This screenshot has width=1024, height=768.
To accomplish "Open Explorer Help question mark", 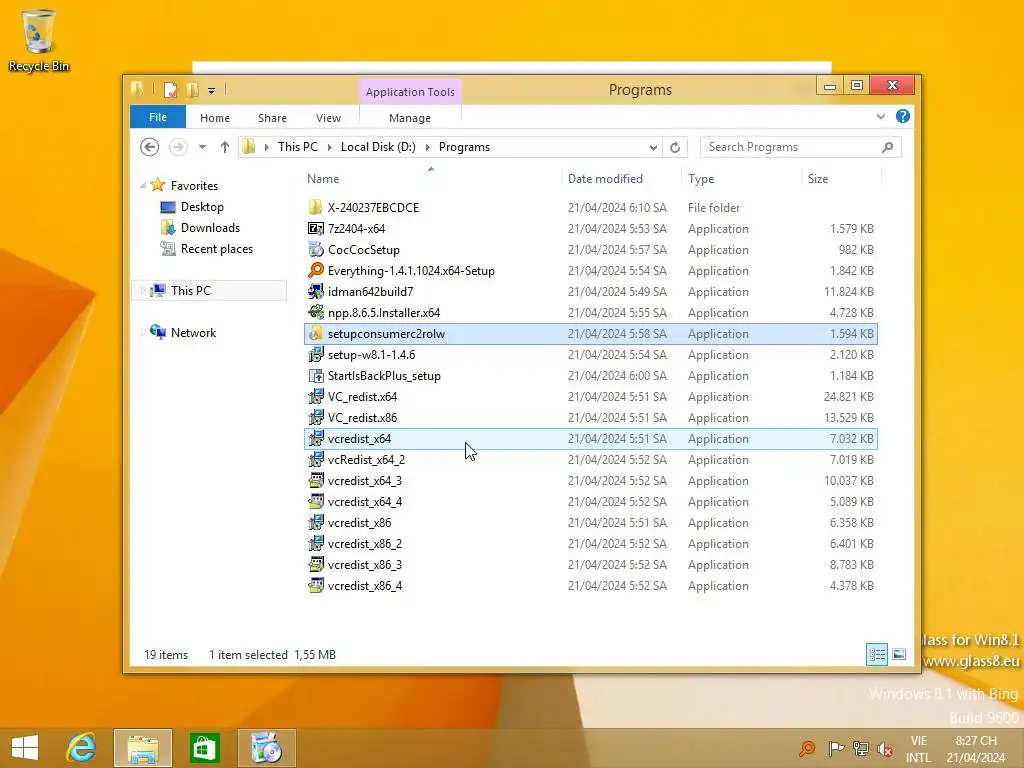I will 903,116.
